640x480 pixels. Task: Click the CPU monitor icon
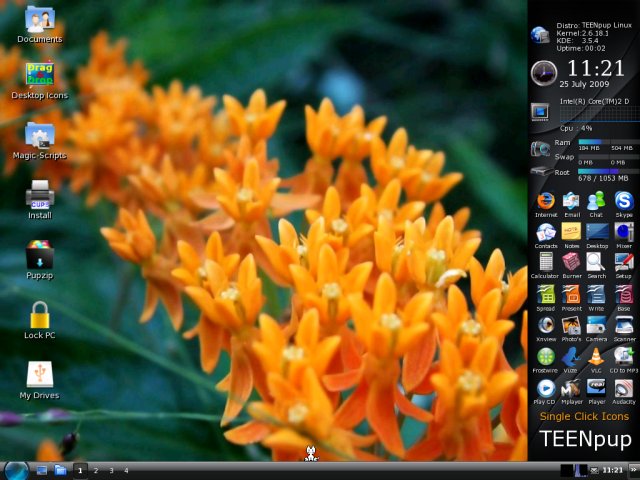coord(540,112)
